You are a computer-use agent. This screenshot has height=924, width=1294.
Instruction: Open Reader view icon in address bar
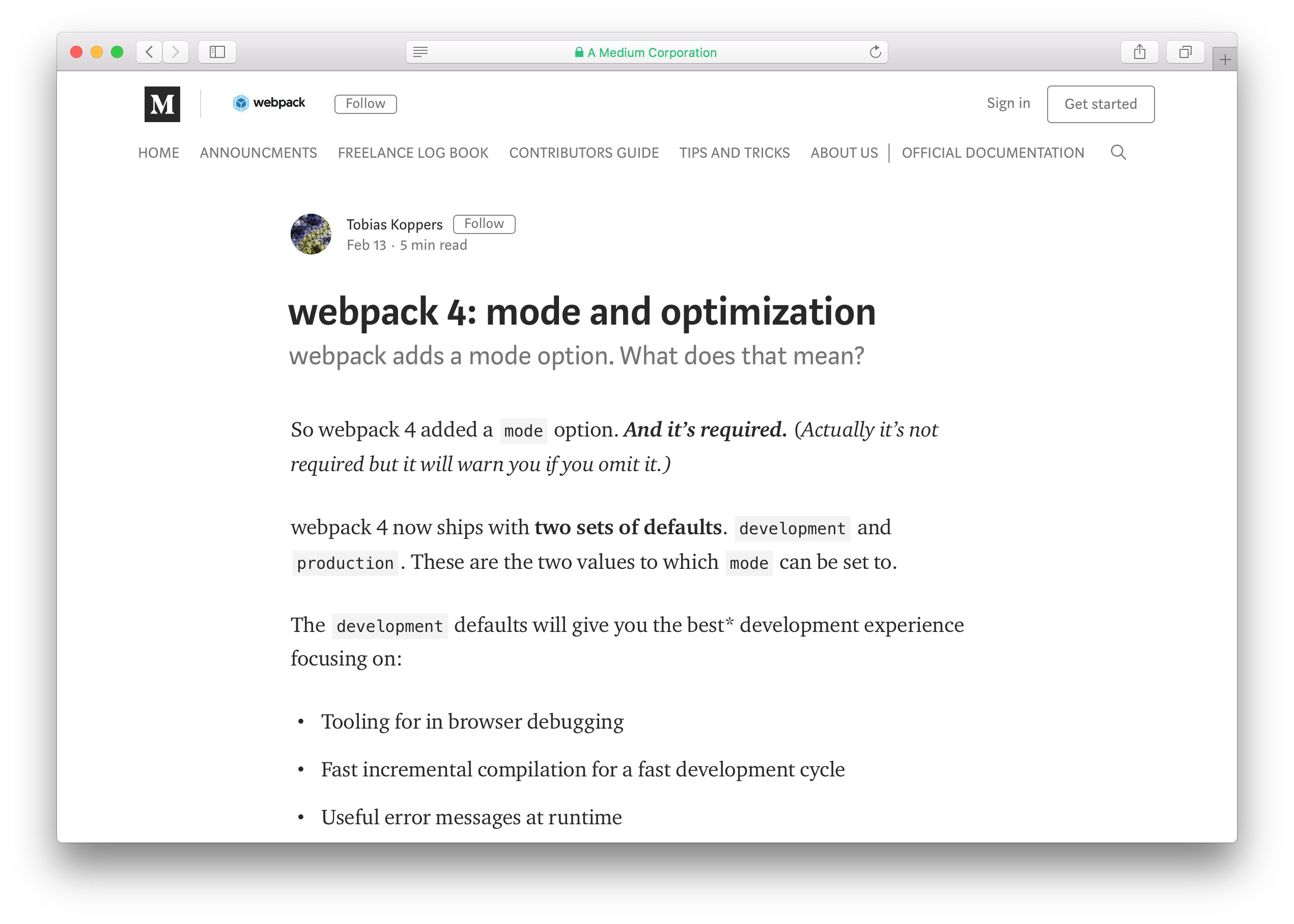420,52
